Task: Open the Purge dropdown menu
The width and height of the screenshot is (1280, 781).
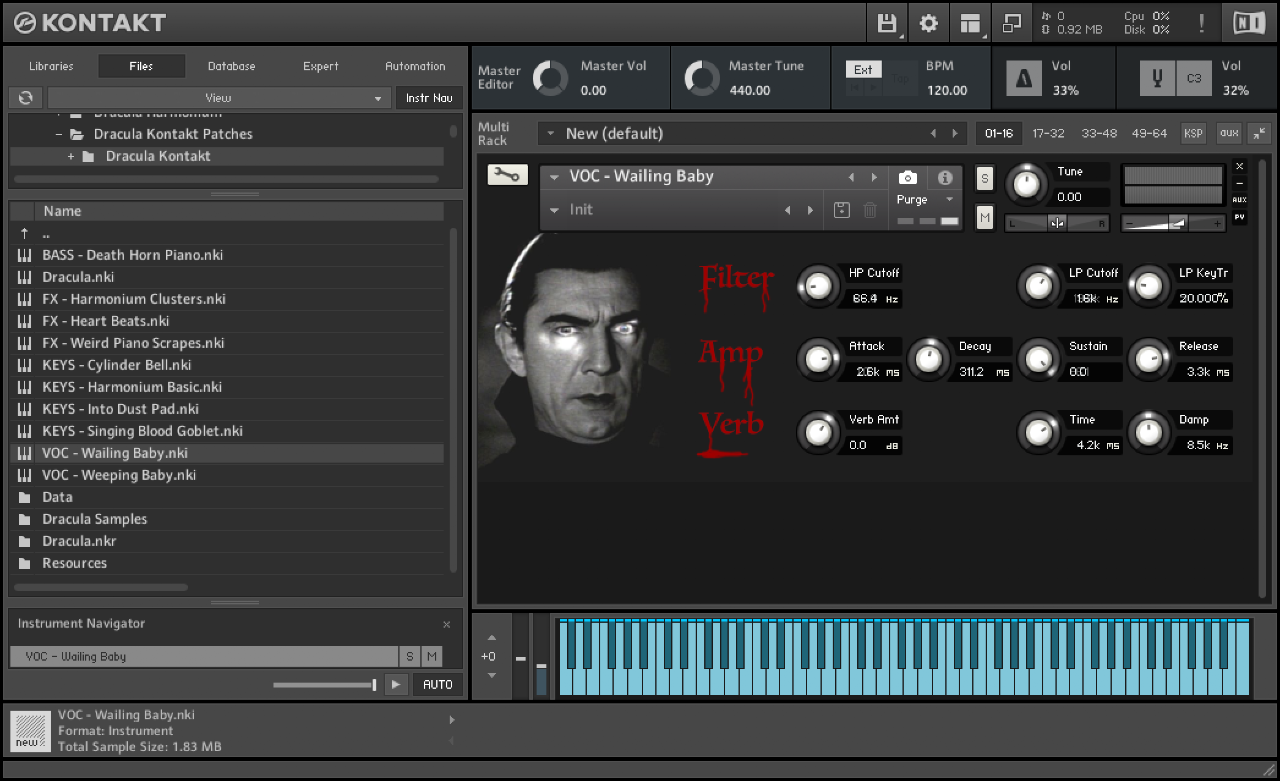Action: click(926, 199)
